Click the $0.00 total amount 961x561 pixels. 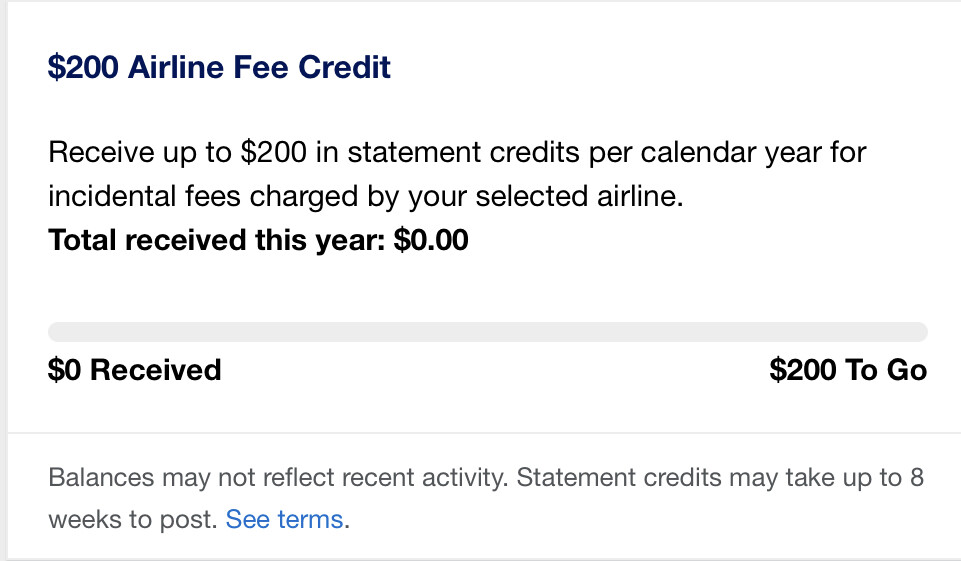[431, 240]
